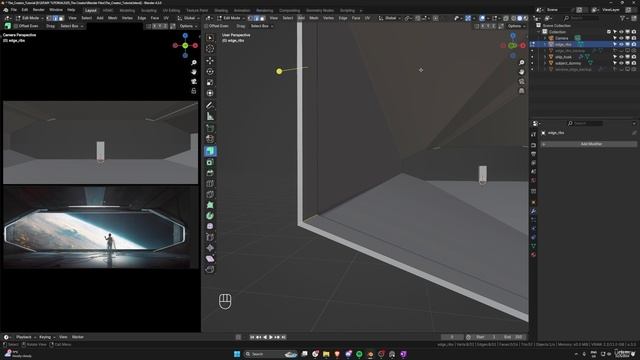This screenshot has width=640, height=360.
Task: Open the Render menu in top bar
Action: 38,10
